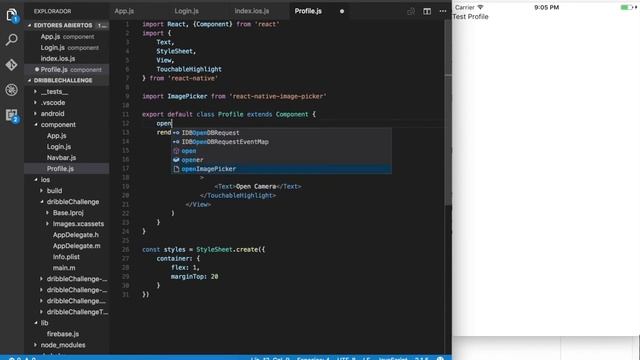Click Test Profile text in simulator
This screenshot has height=360, width=640.
pyautogui.click(x=470, y=17)
